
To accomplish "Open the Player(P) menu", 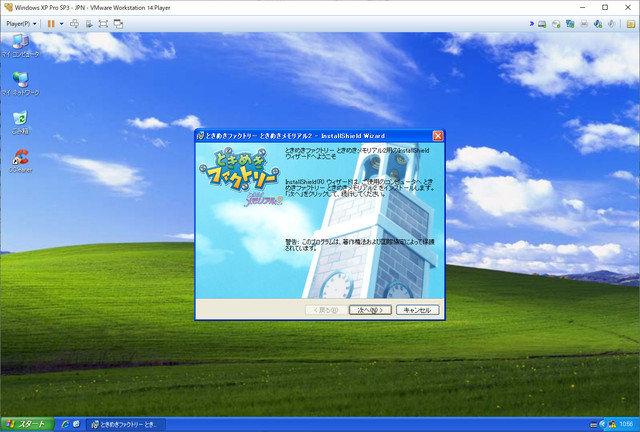I will tap(21, 24).
